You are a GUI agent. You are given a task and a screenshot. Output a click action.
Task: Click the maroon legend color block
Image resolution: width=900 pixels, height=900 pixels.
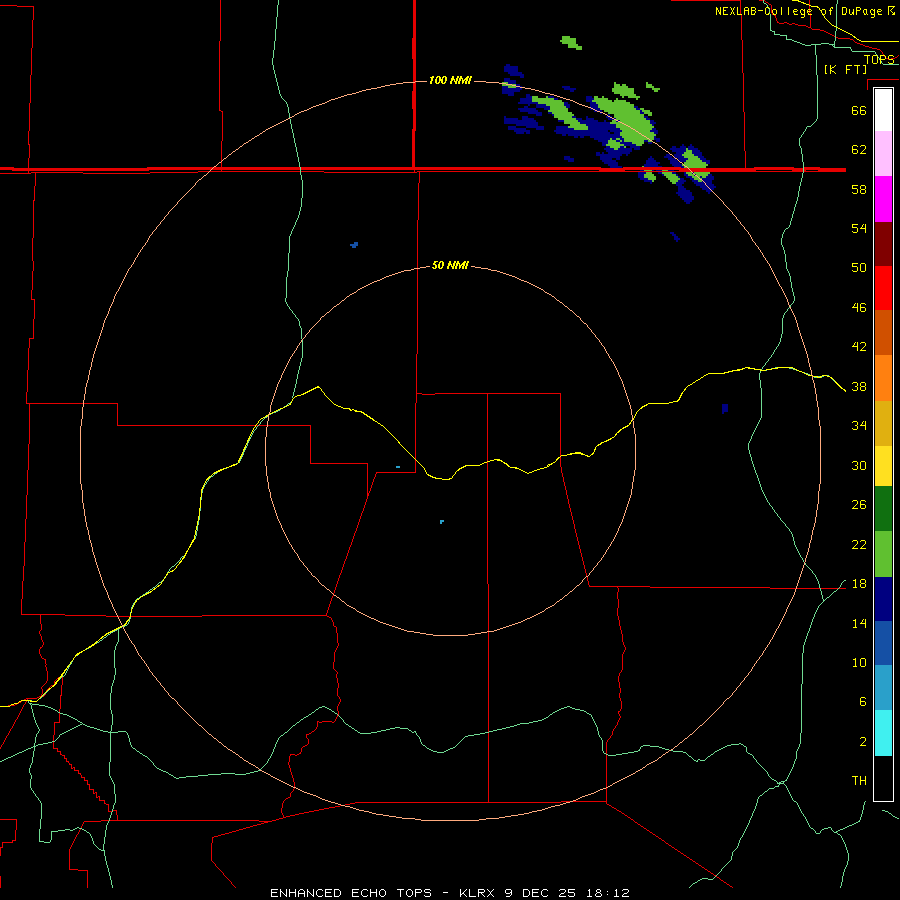[x=883, y=244]
